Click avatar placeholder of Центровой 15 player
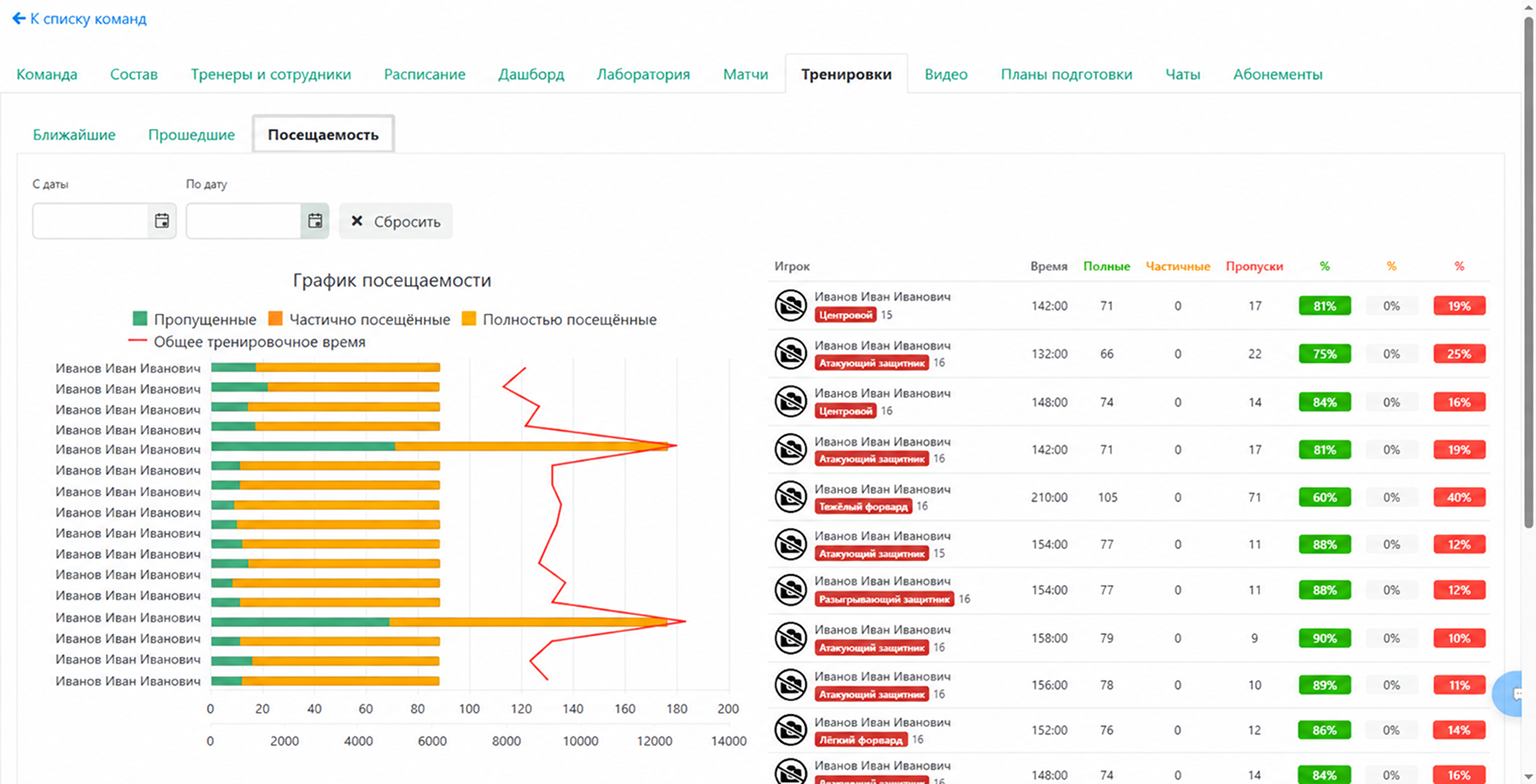The width and height of the screenshot is (1536, 784). 791,306
